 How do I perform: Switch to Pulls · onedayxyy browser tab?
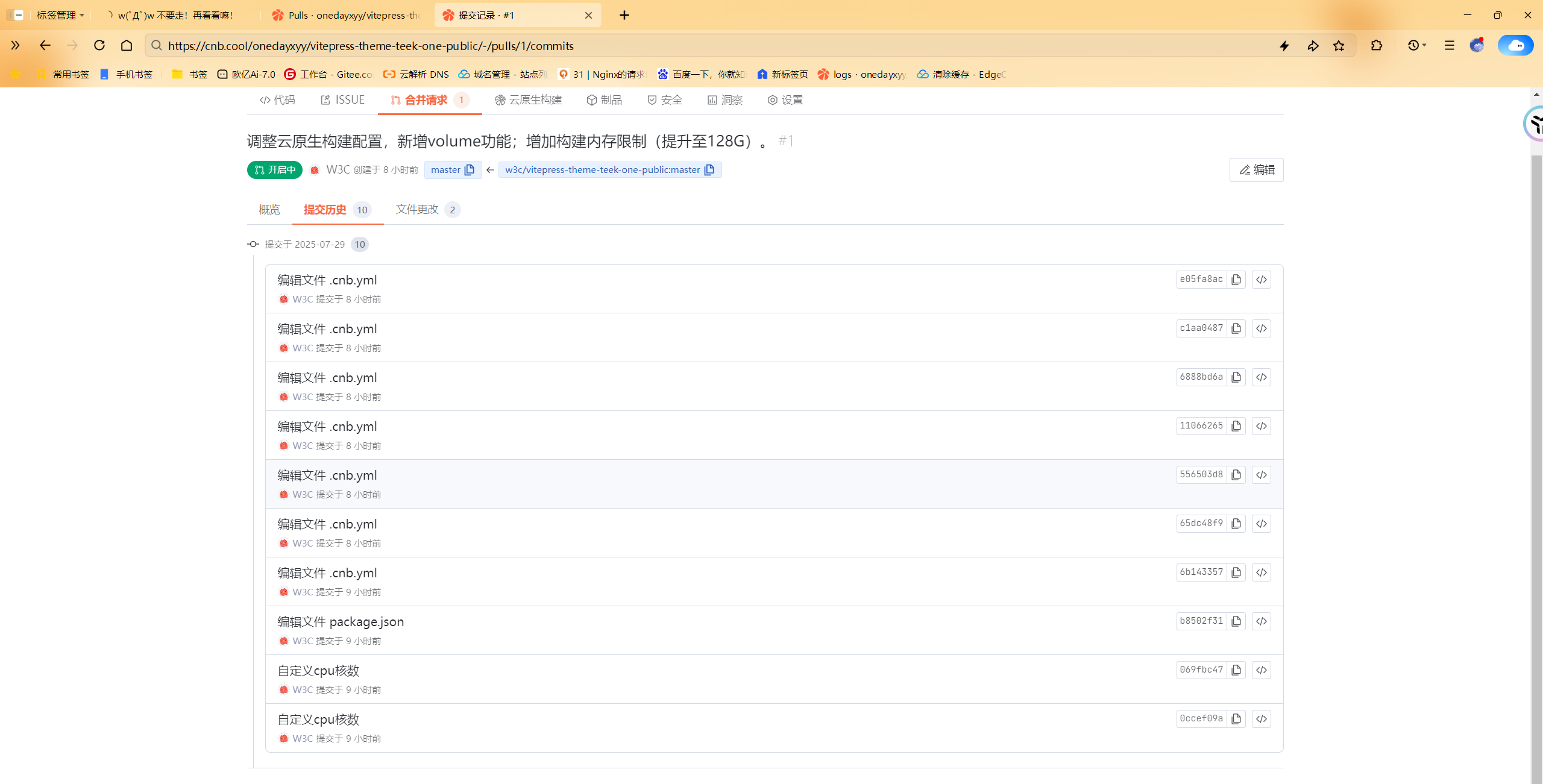[347, 15]
